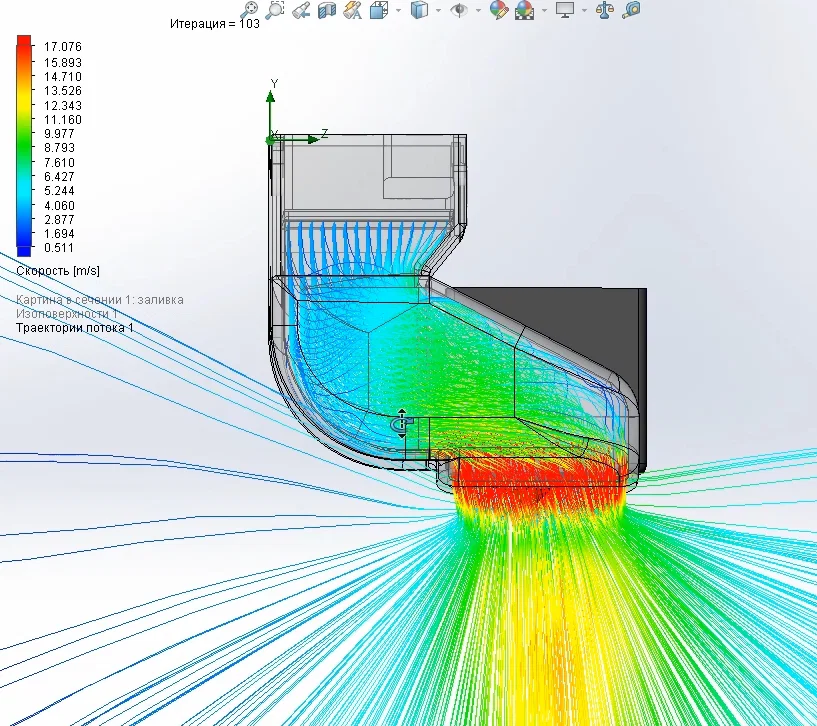Click the 'Скорость [m/s]' legend title
The width and height of the screenshot is (817, 726).
coord(58,270)
